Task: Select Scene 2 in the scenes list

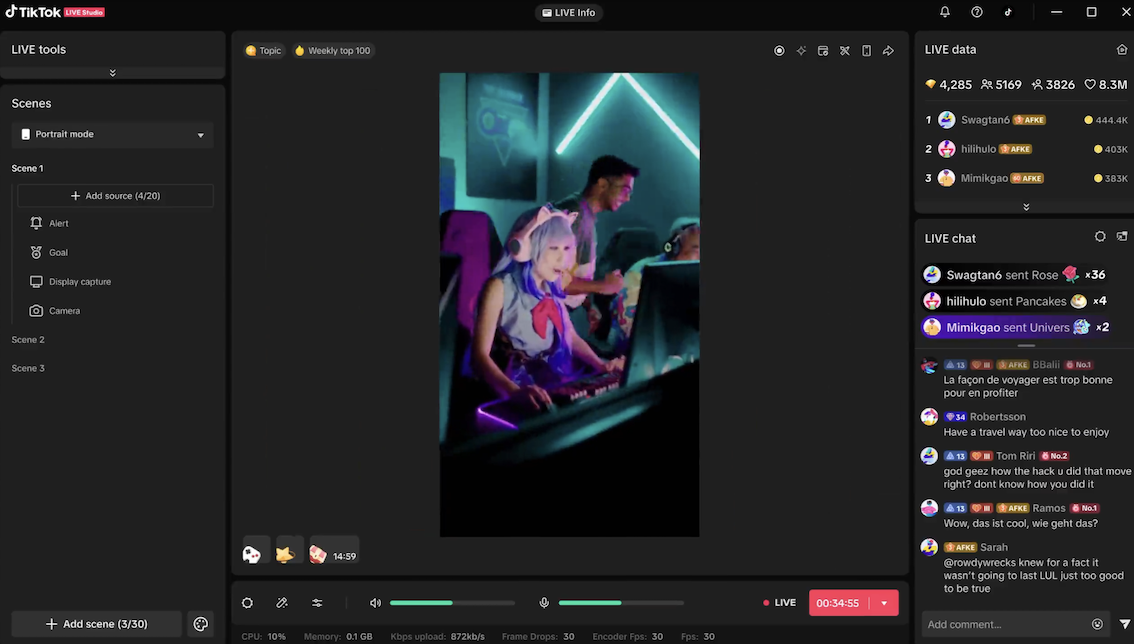Action: pos(28,340)
